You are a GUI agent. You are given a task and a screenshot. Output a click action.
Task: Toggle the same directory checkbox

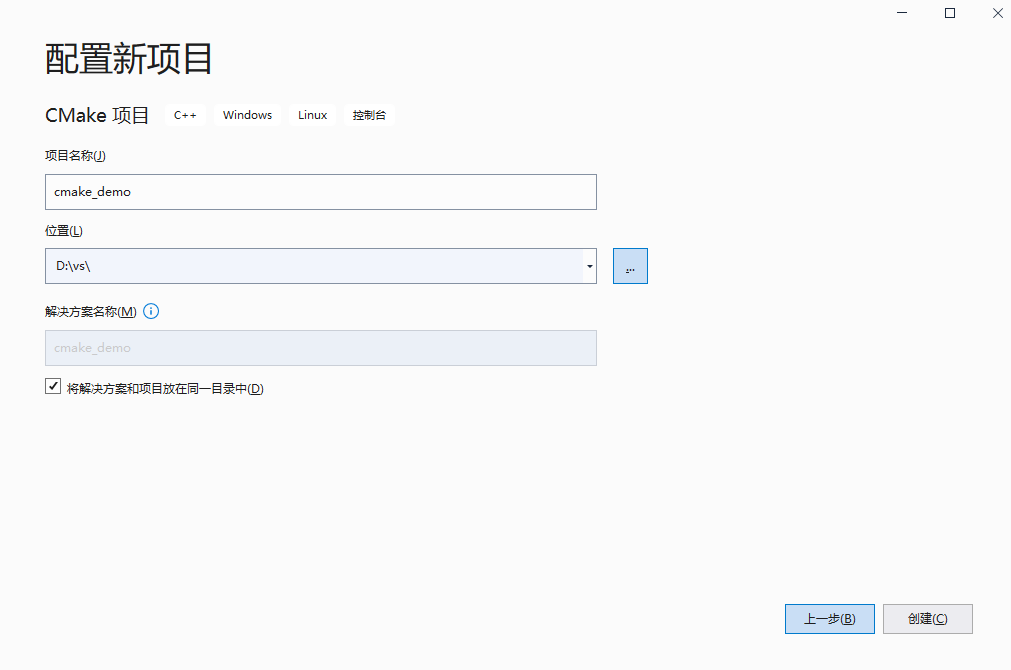[53, 386]
